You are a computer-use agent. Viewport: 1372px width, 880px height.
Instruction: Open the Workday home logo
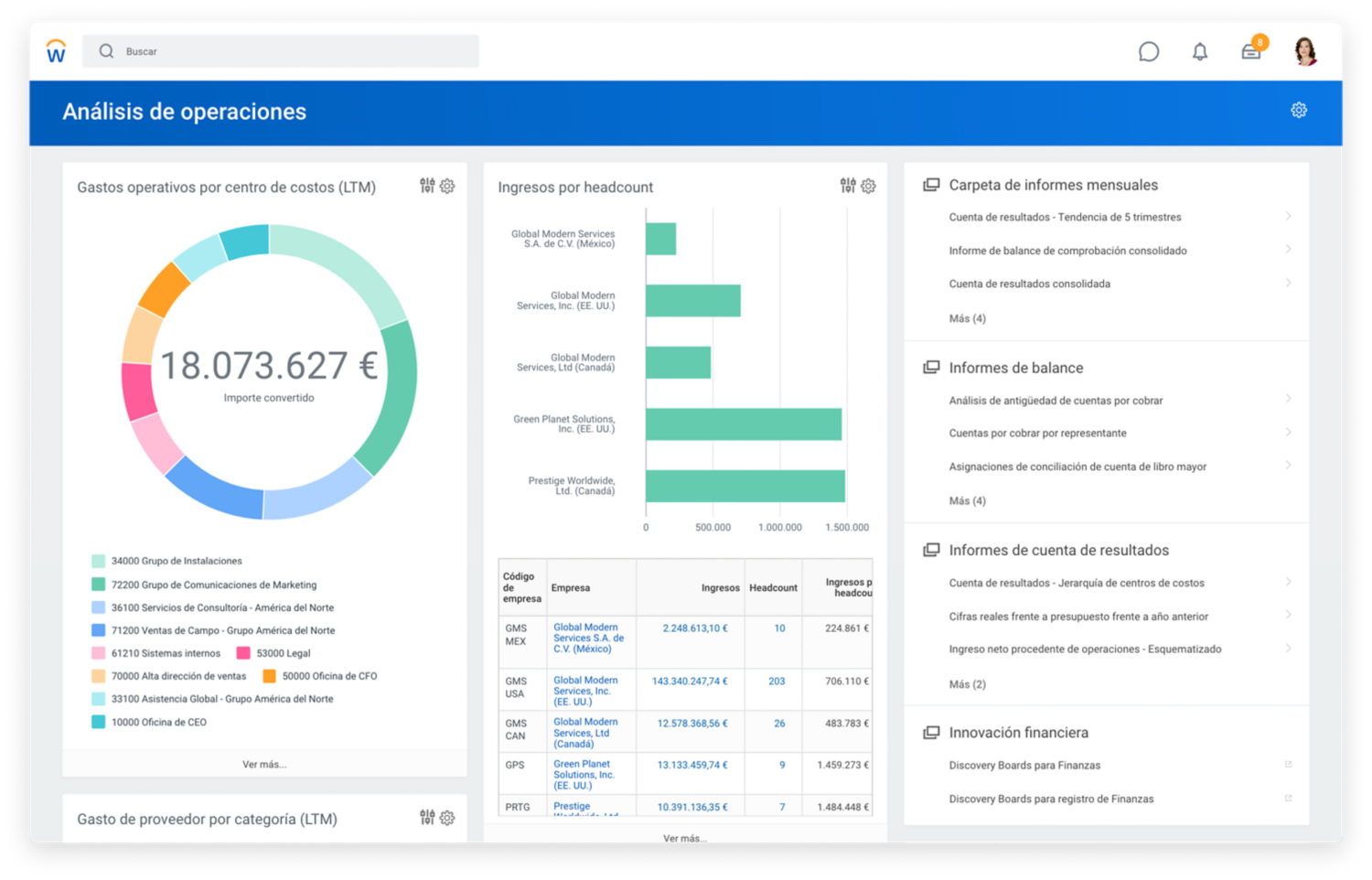[x=56, y=51]
